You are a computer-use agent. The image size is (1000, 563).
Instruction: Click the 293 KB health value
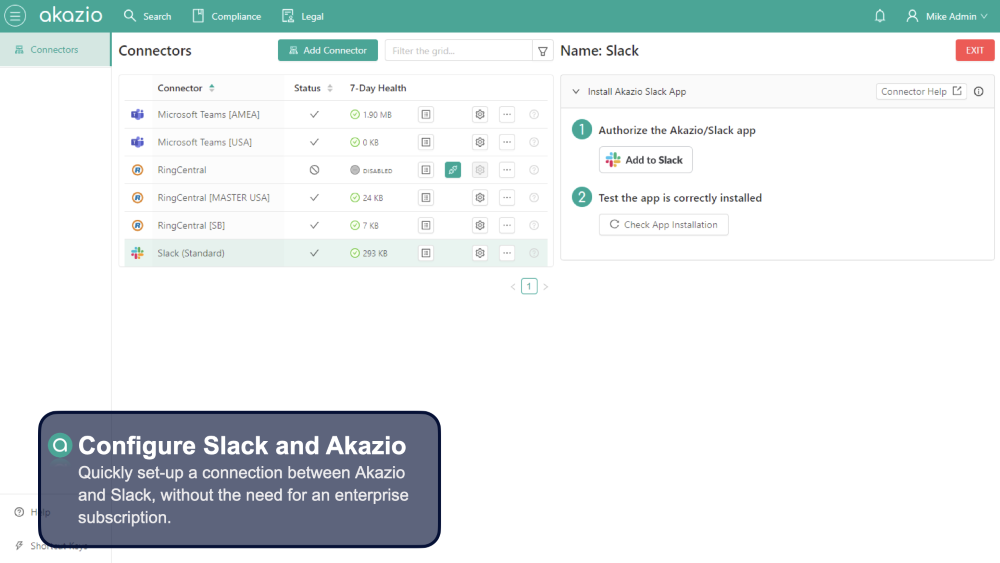pos(375,253)
